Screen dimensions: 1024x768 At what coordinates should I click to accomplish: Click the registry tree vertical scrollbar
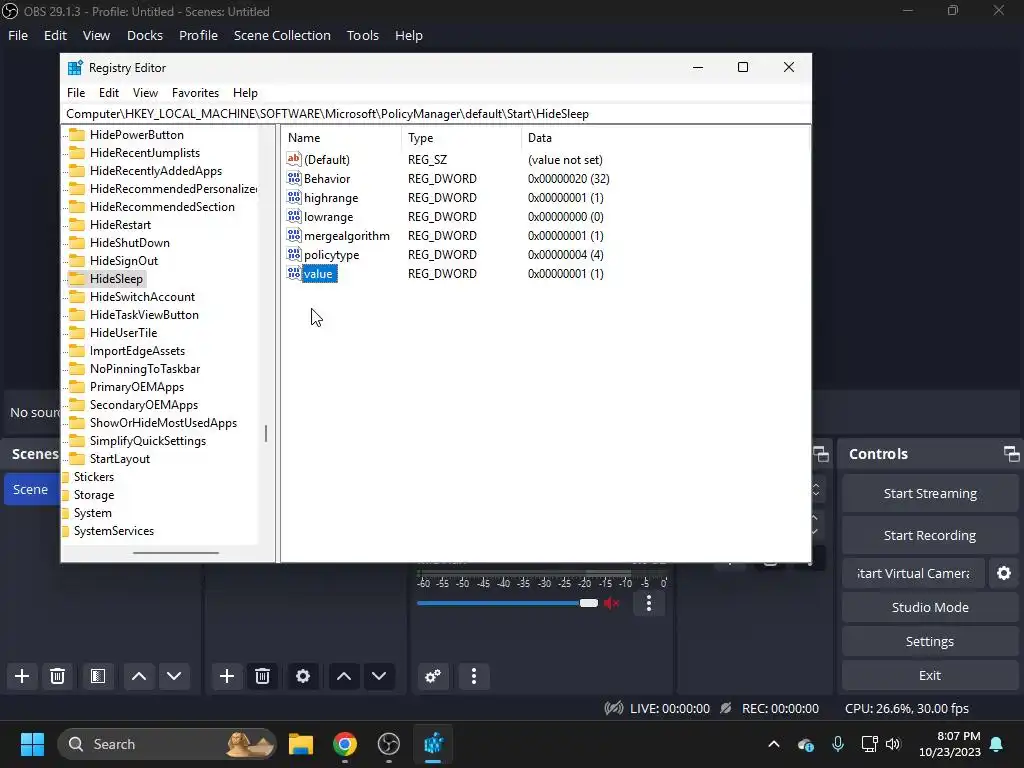coord(266,433)
